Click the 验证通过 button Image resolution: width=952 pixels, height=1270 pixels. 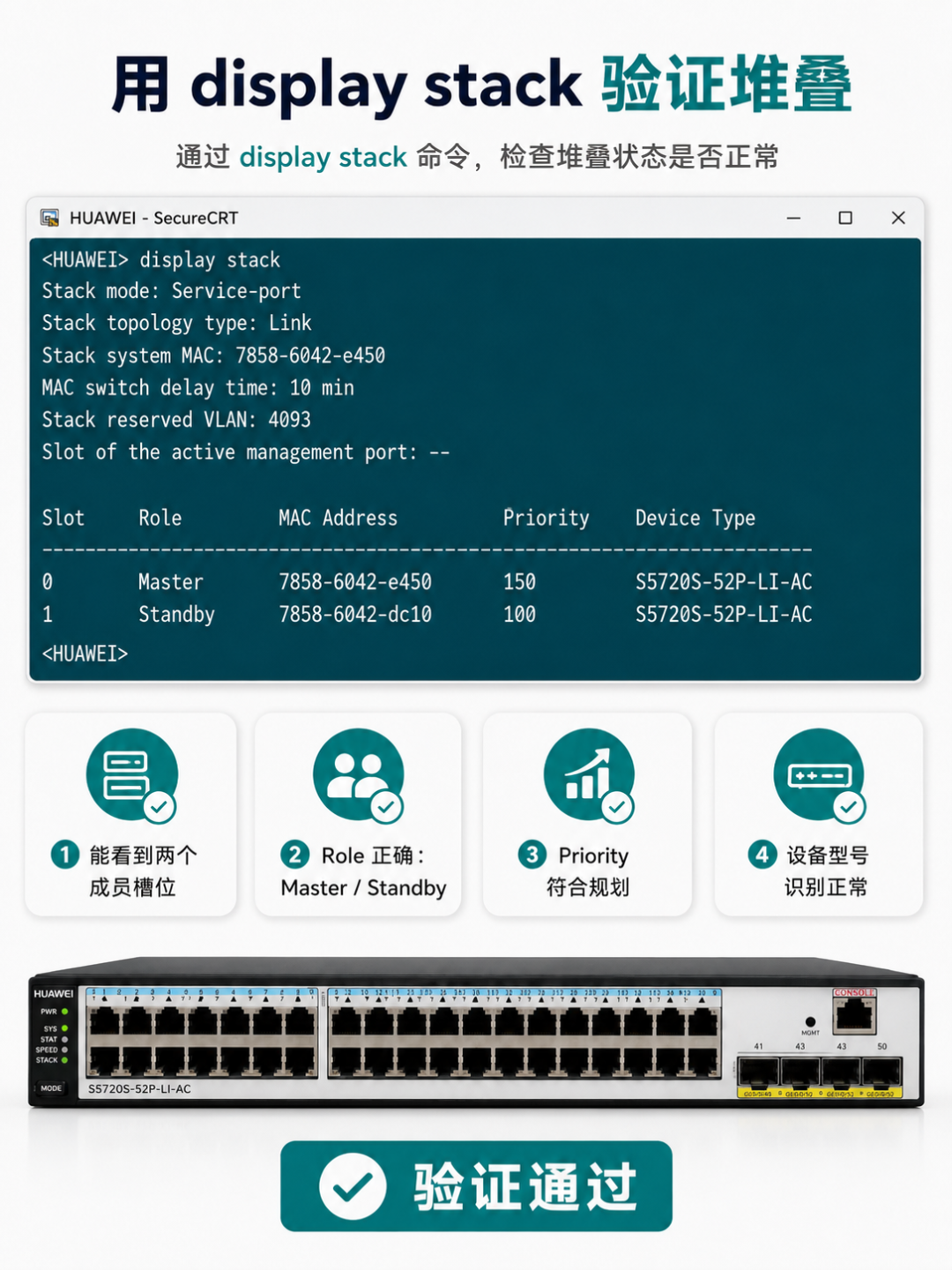[476, 1186]
